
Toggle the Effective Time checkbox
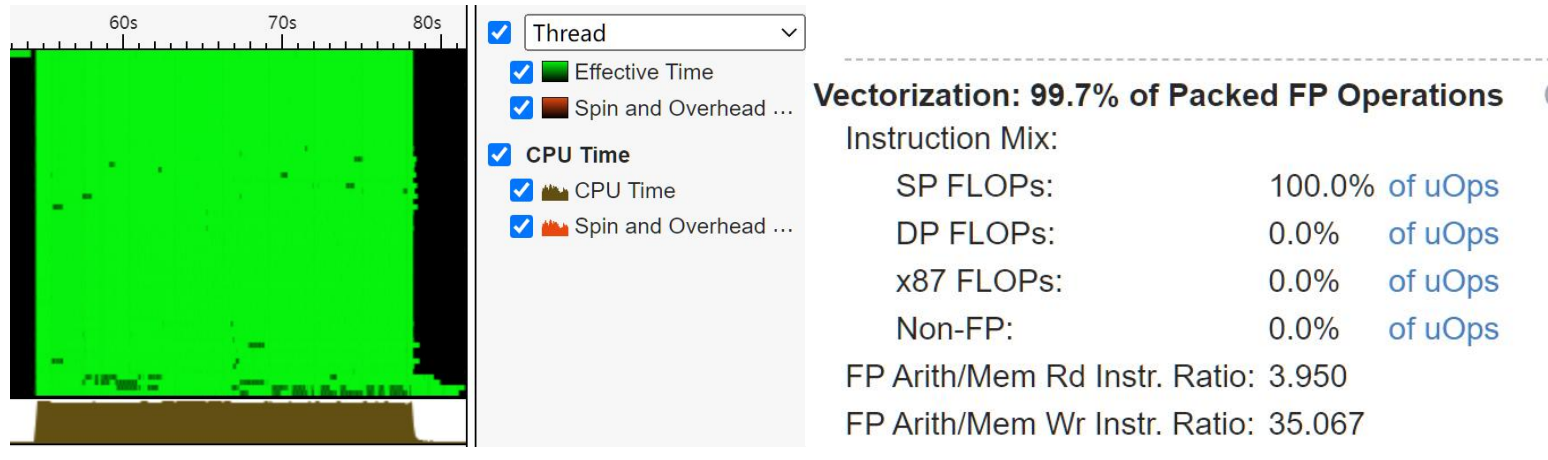521,72
